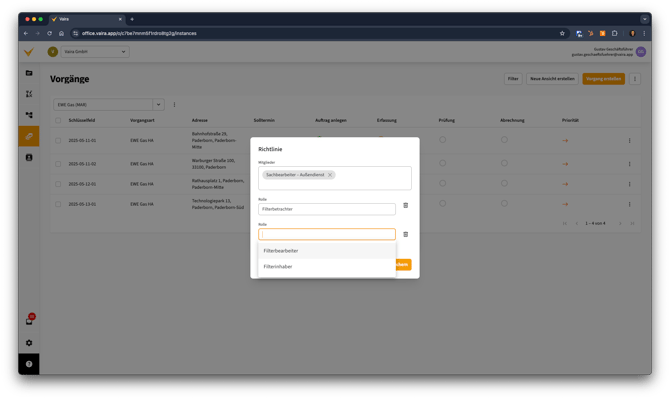670x399 pixels.
Task: Click priority arrow for 2025-05-12-01
Action: point(565,184)
